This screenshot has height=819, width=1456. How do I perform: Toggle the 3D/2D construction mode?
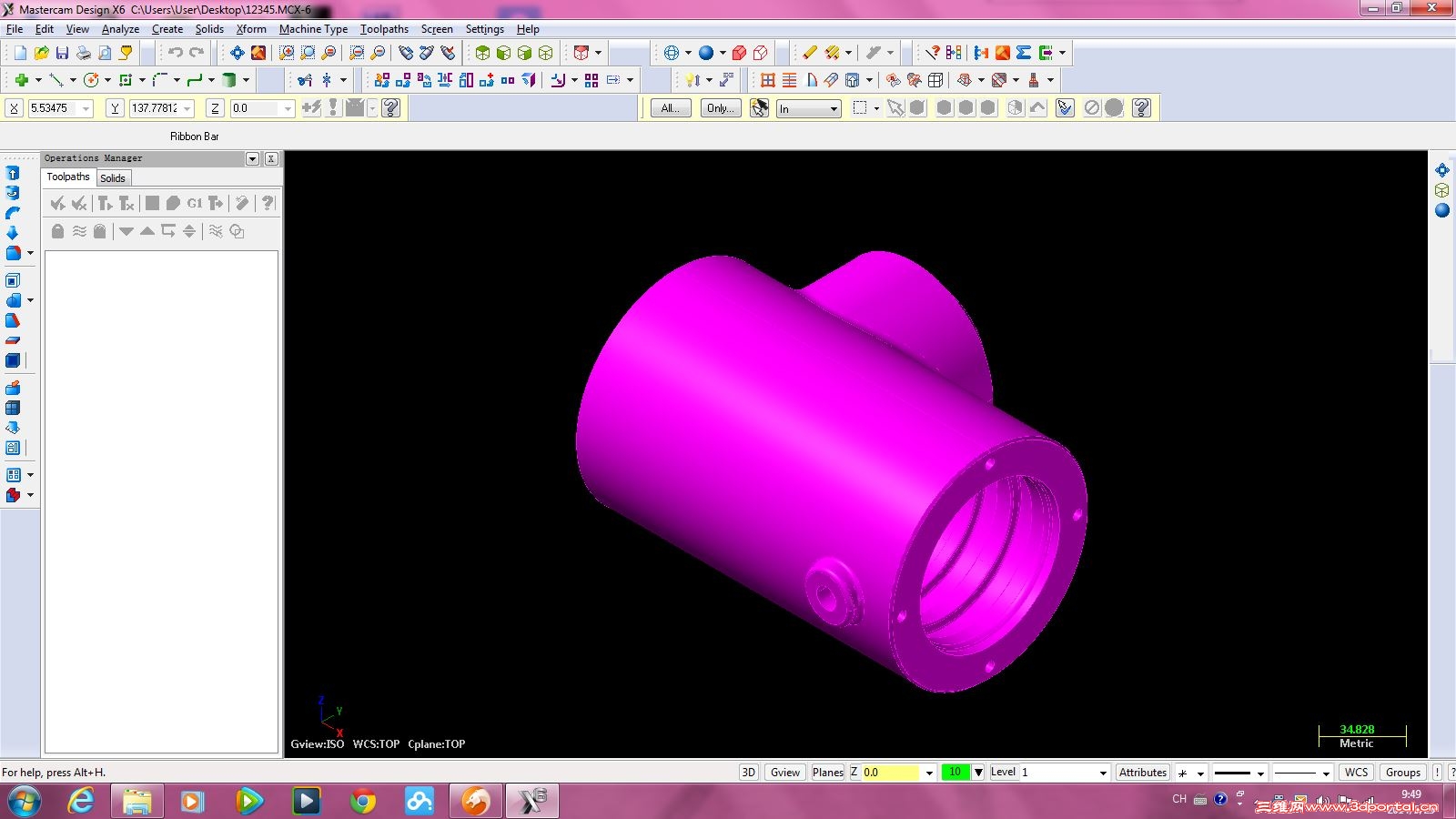(x=748, y=773)
